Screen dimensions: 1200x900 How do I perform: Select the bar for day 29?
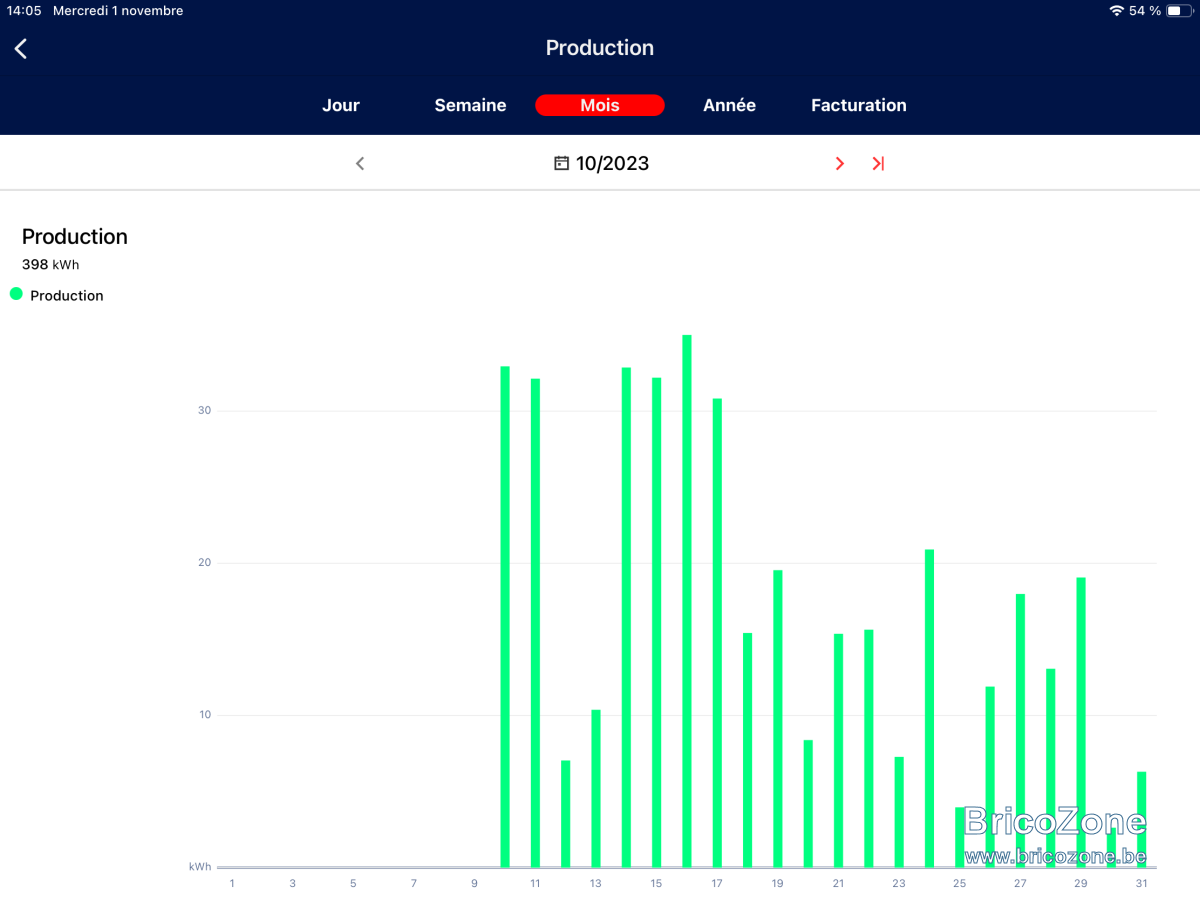click(1081, 722)
